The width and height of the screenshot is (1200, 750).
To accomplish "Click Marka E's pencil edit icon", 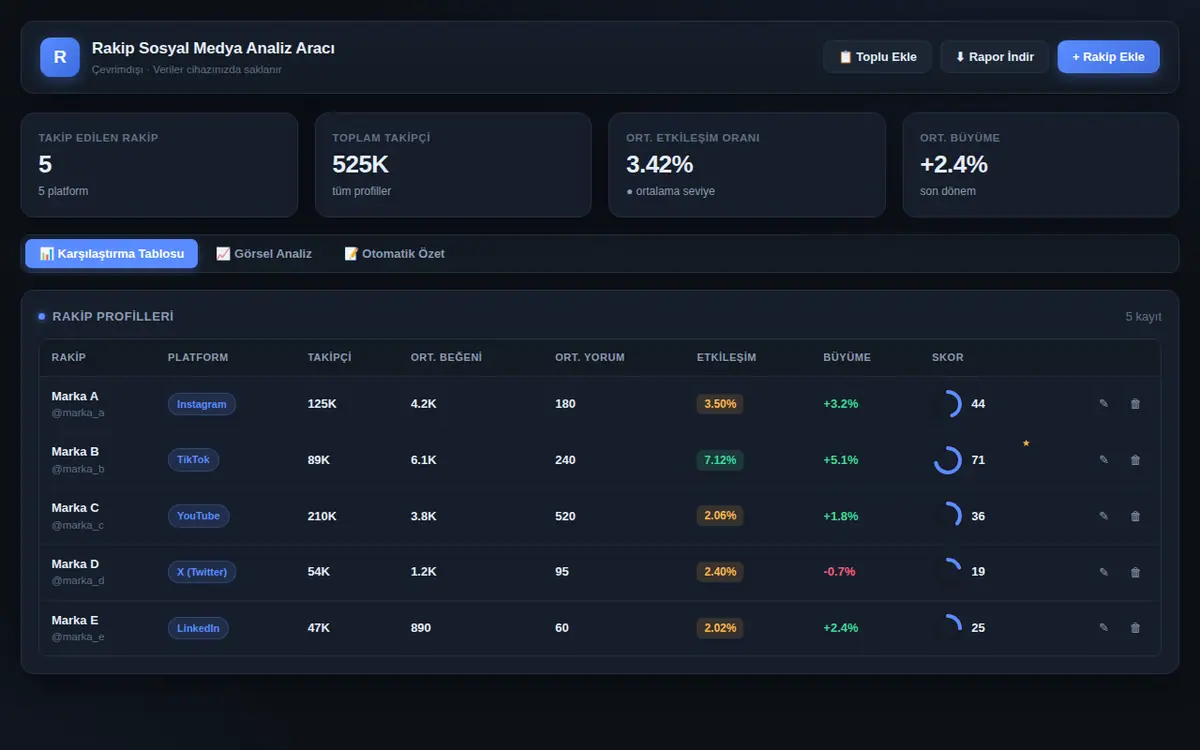I will (1104, 628).
